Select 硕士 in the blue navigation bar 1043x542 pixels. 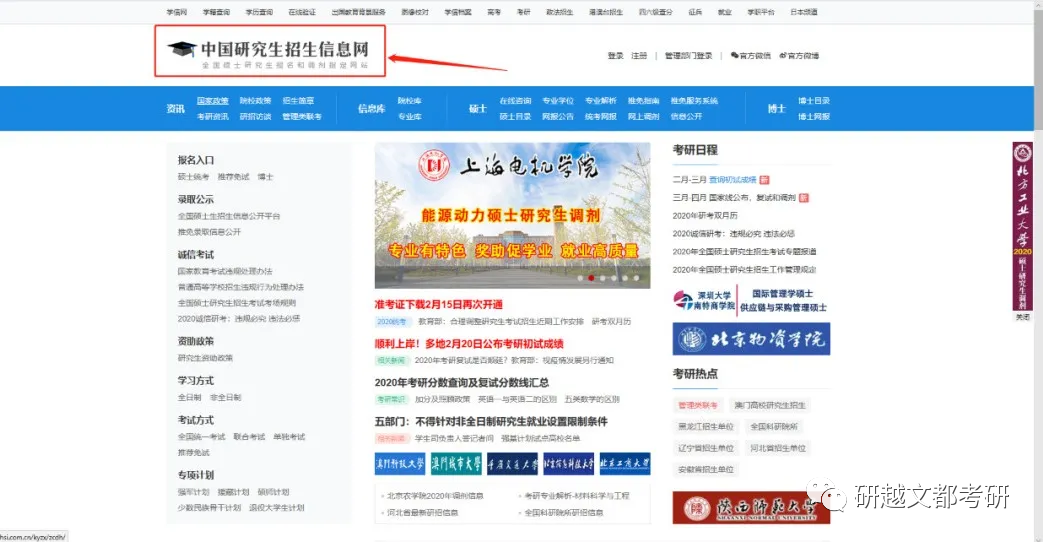coord(478,108)
